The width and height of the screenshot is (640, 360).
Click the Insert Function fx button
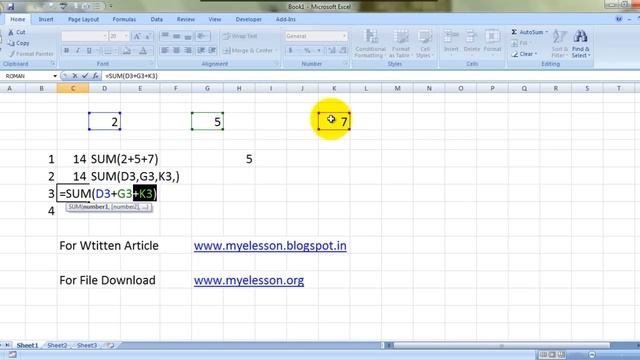tap(95, 76)
